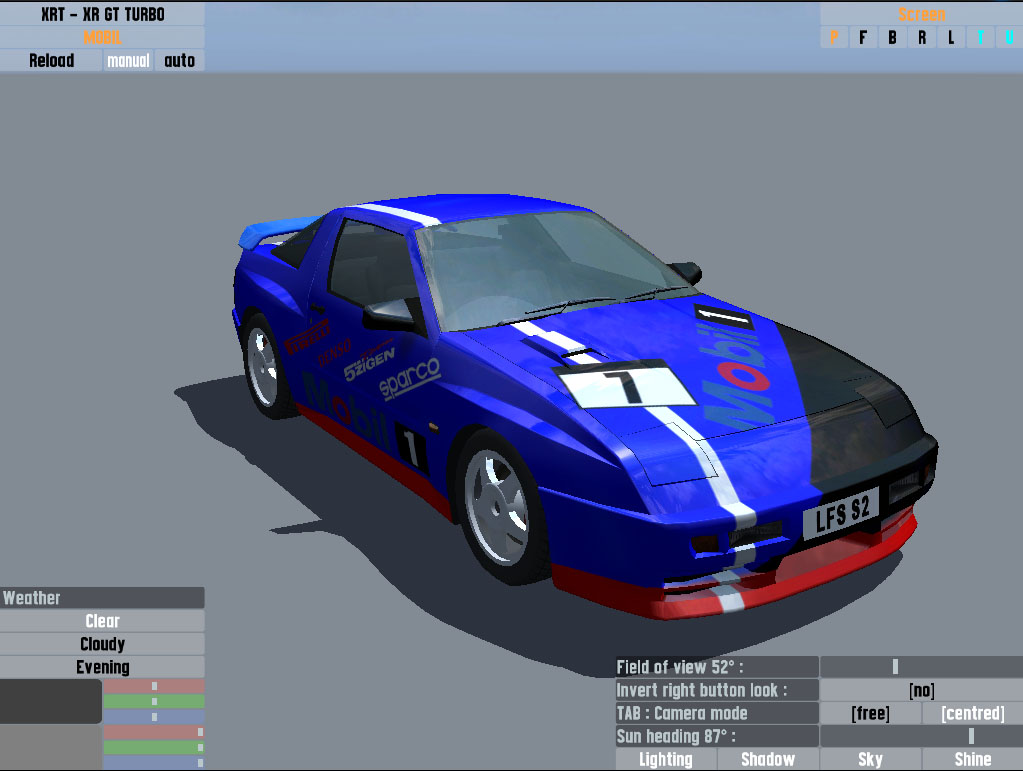Screen dimensions: 1023x771
Task: Click the orange Screen label
Action: tap(921, 14)
